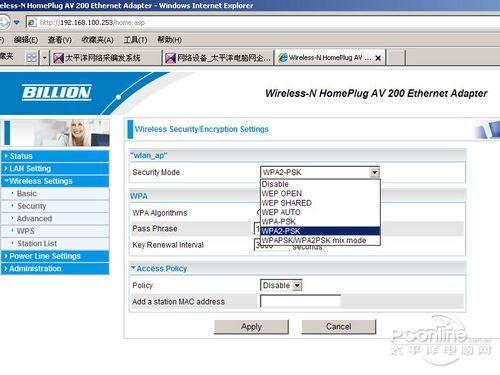Viewport: 500px width, 375px height.
Task: Click the Cancel button
Action: pyautogui.click(x=339, y=327)
